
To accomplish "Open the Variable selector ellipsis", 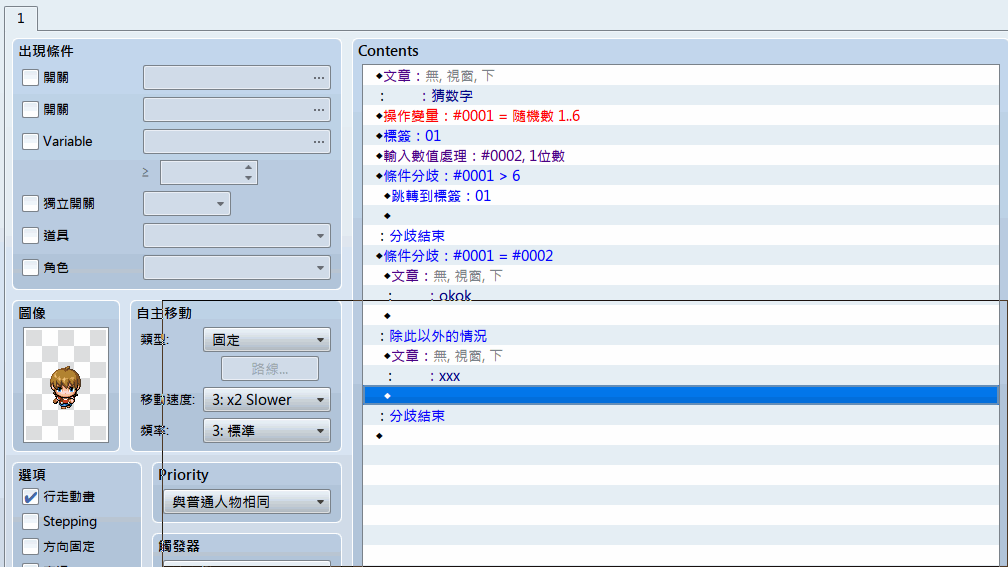I will click(x=319, y=141).
